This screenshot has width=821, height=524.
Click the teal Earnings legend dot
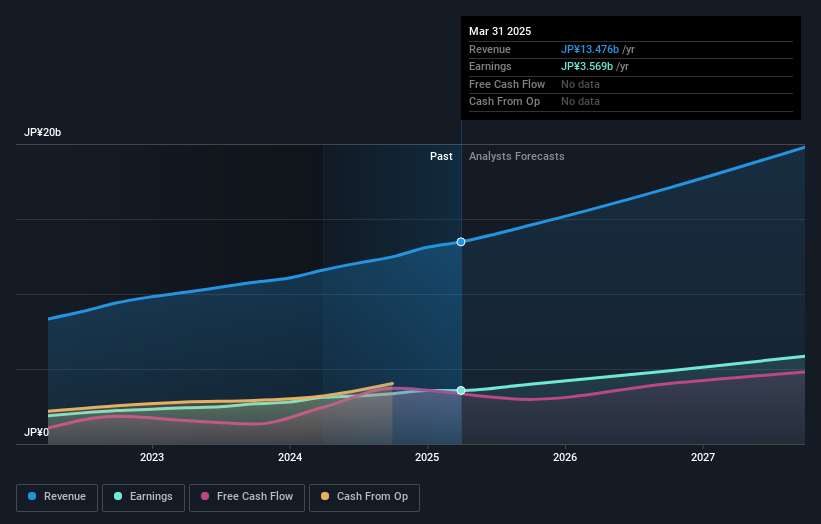tap(118, 496)
